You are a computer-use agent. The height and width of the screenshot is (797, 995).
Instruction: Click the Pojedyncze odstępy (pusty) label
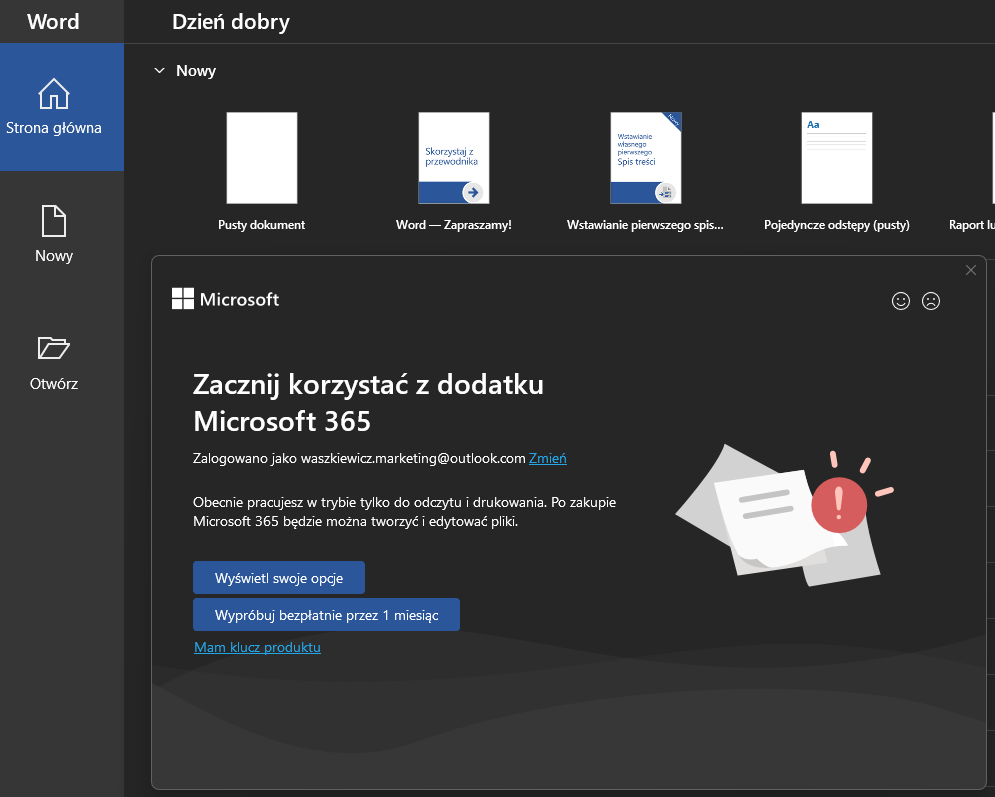point(837,225)
